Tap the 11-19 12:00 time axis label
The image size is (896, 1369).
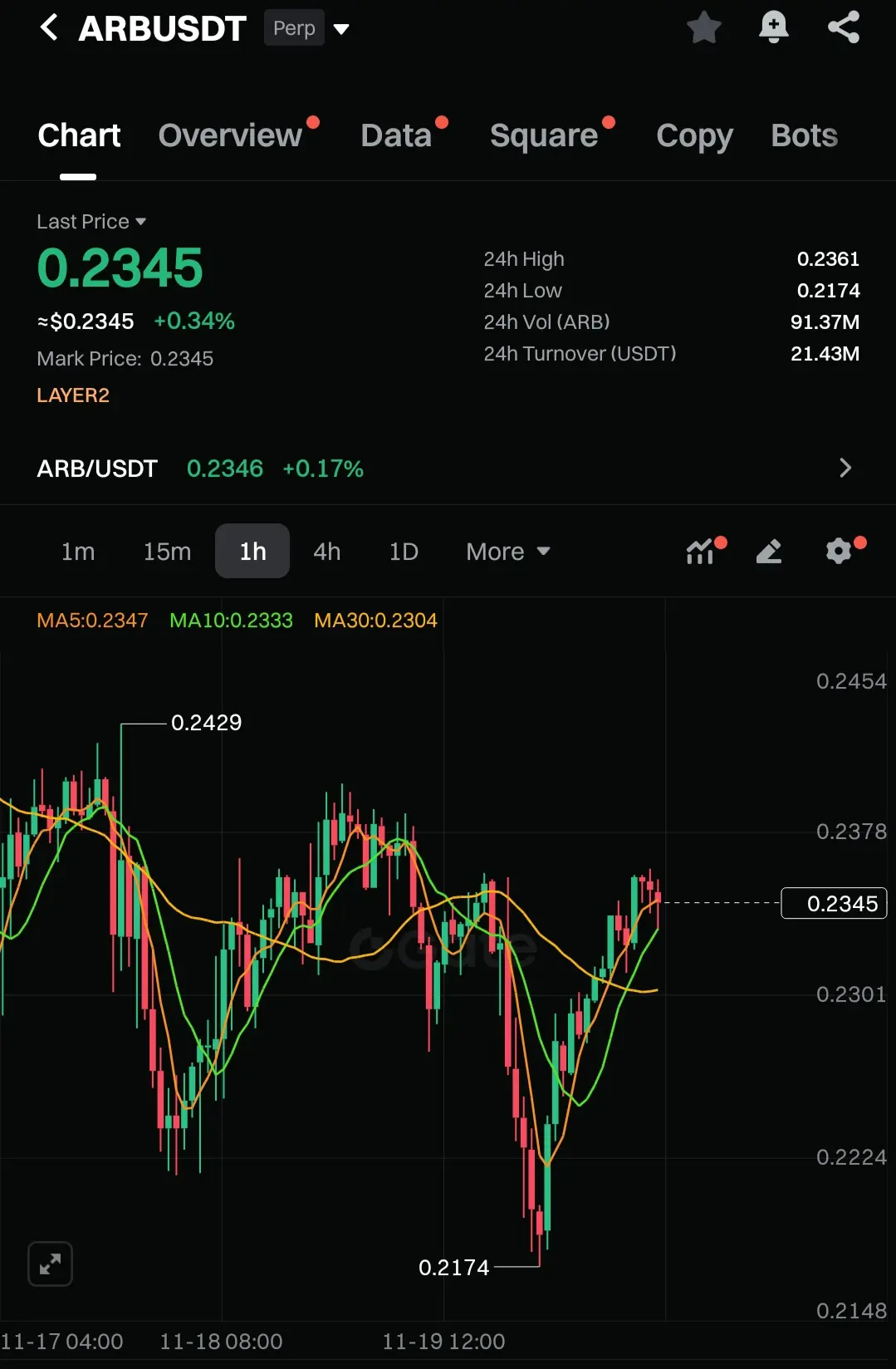pos(443,1342)
